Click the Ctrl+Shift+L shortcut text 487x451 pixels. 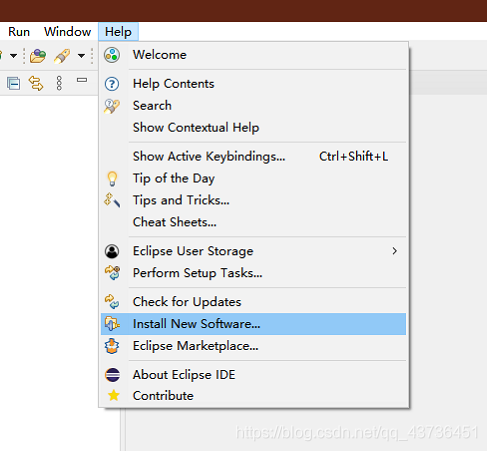(353, 156)
